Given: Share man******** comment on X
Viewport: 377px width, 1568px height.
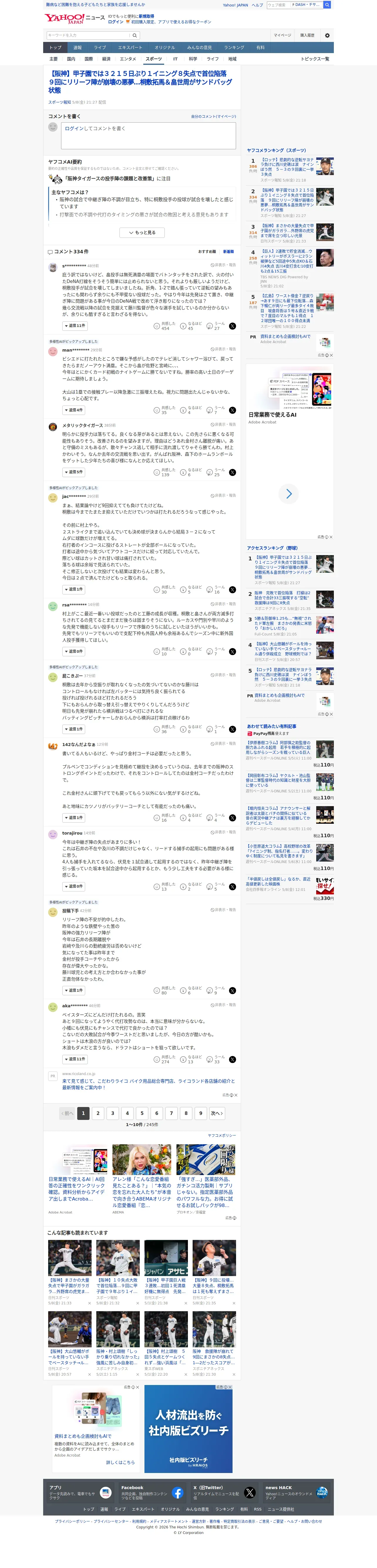Looking at the screenshot, I should (x=232, y=410).
